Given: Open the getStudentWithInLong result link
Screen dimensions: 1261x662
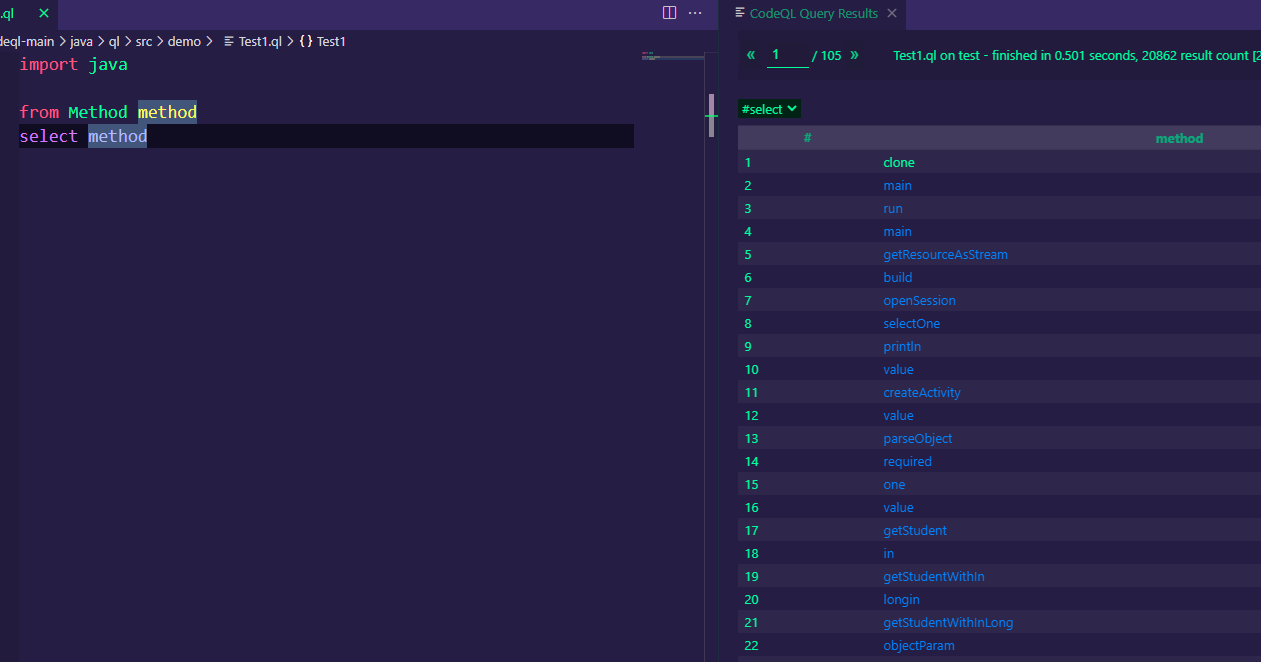Looking at the screenshot, I should point(948,622).
